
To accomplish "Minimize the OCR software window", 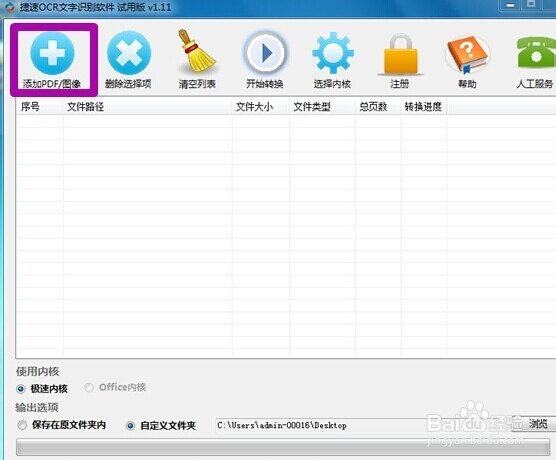I will (x=511, y=5).
